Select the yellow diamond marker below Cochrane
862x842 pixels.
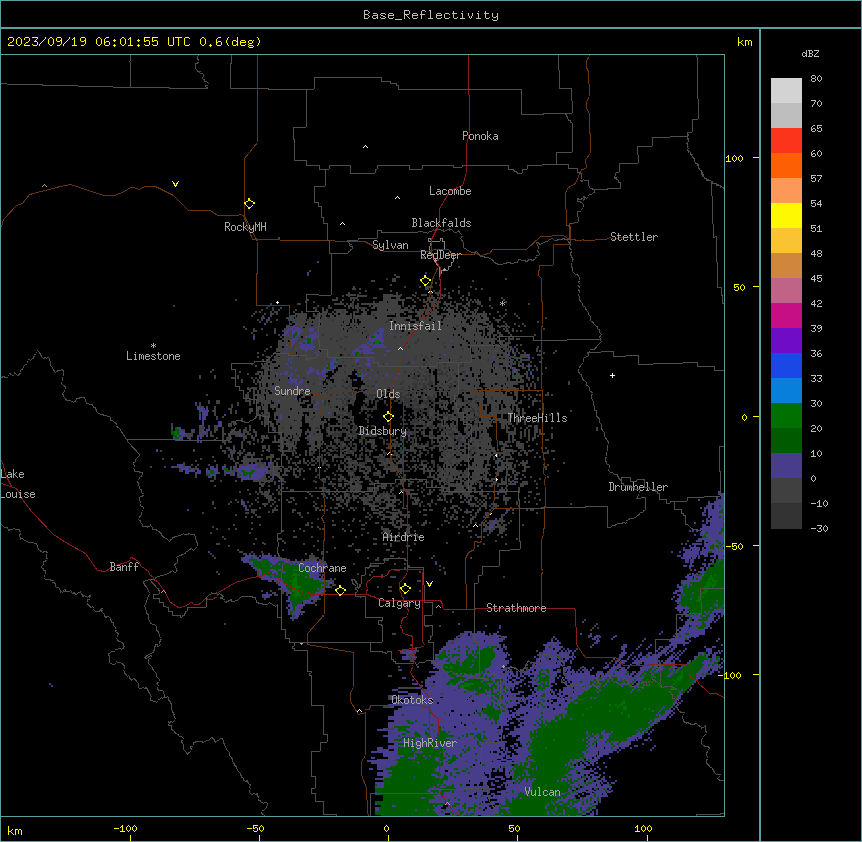[x=340, y=590]
